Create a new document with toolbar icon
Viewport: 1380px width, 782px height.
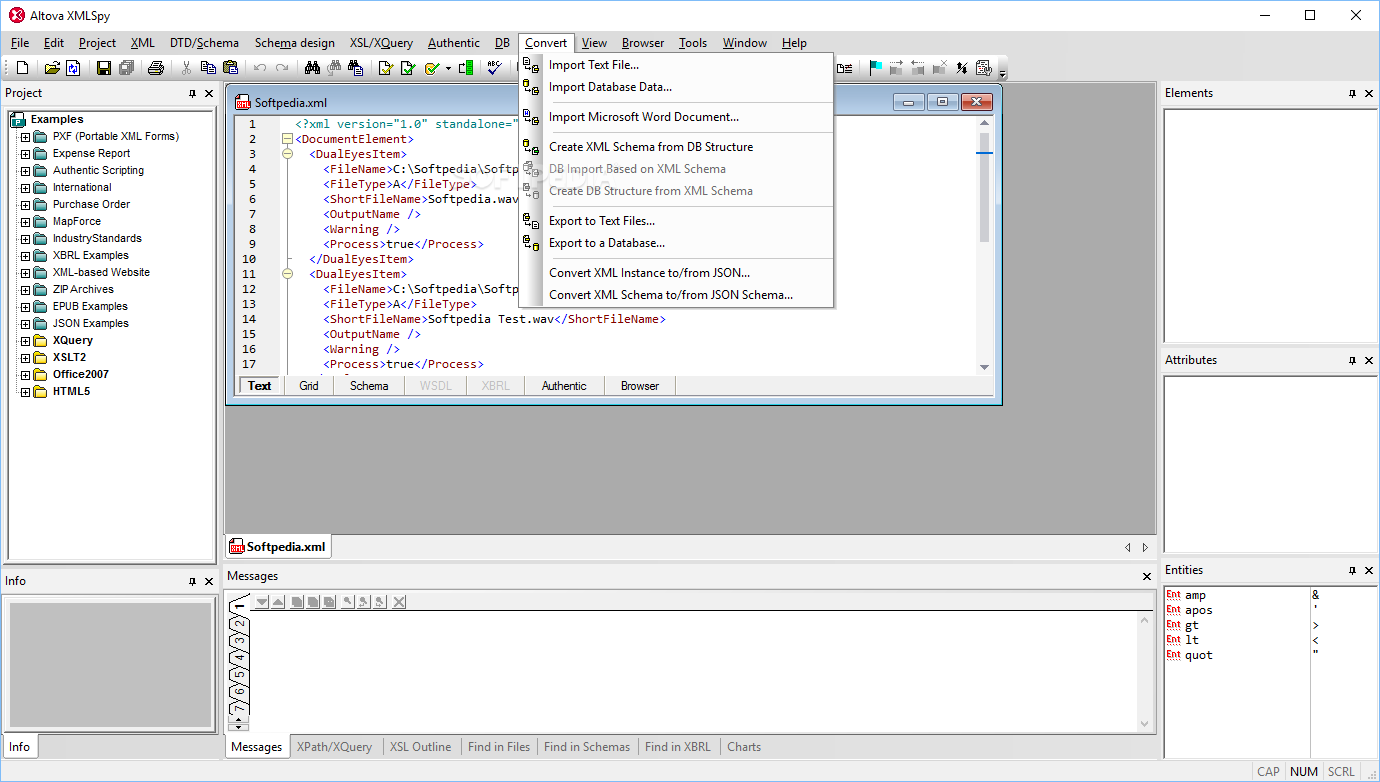[x=22, y=68]
